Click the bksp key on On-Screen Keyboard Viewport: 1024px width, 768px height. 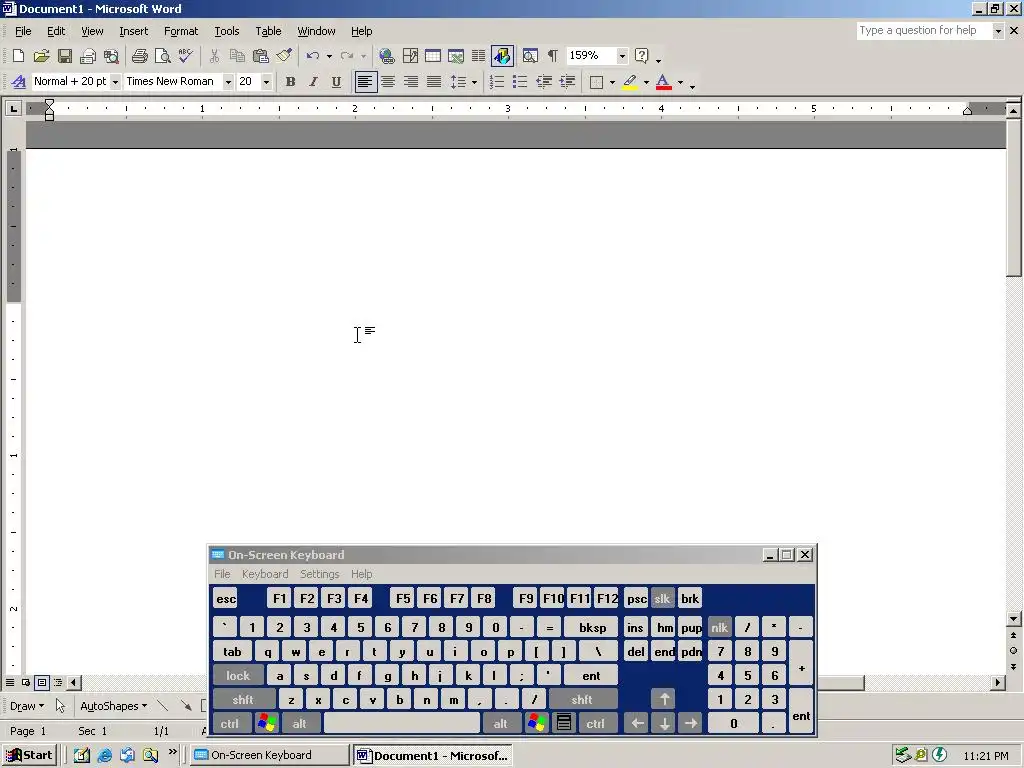point(592,628)
